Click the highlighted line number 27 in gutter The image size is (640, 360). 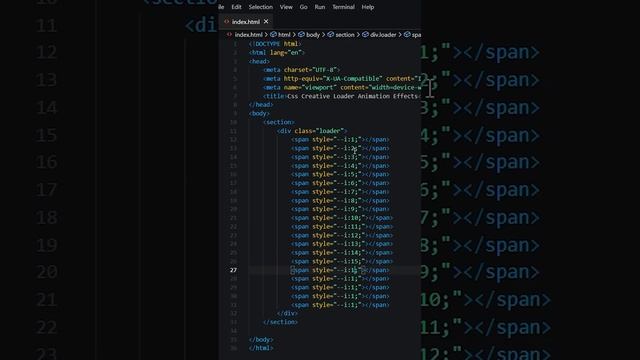233,270
